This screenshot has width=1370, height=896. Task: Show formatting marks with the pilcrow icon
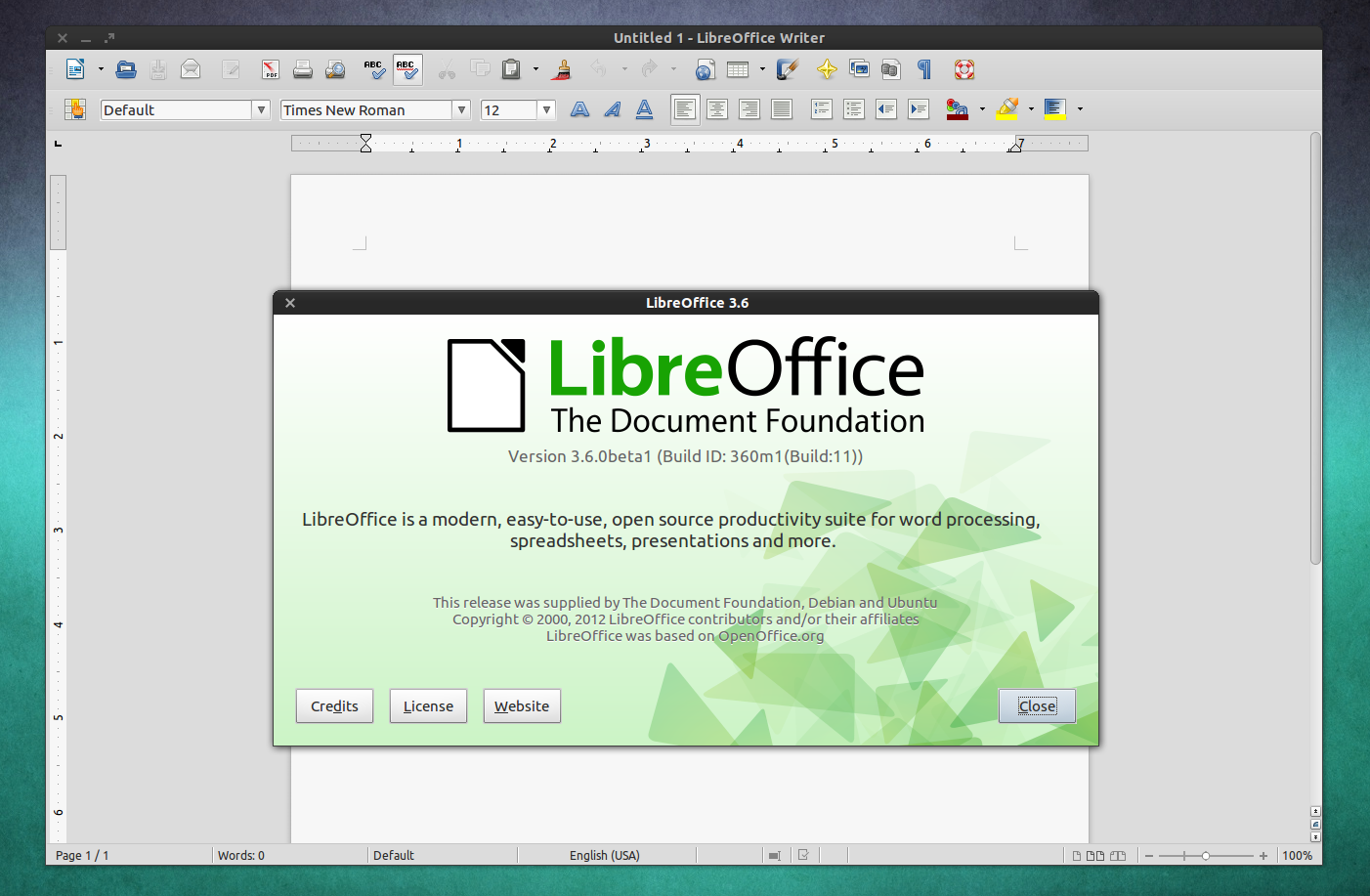[922, 69]
